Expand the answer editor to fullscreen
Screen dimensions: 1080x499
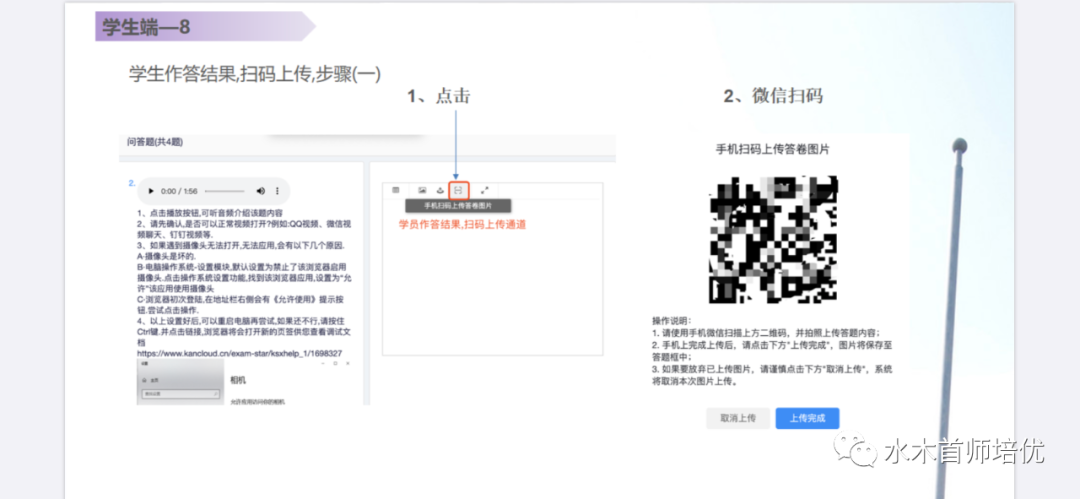pos(485,190)
